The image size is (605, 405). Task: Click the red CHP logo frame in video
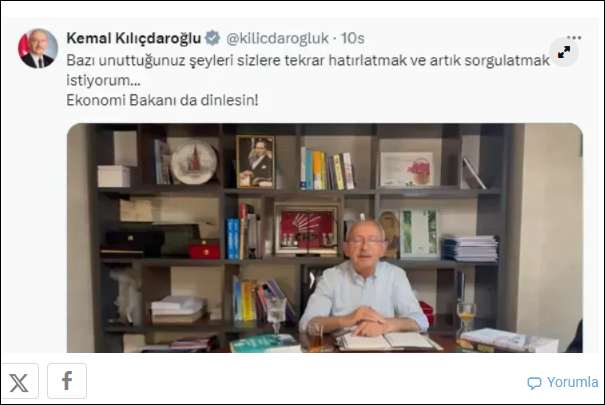pos(307,229)
